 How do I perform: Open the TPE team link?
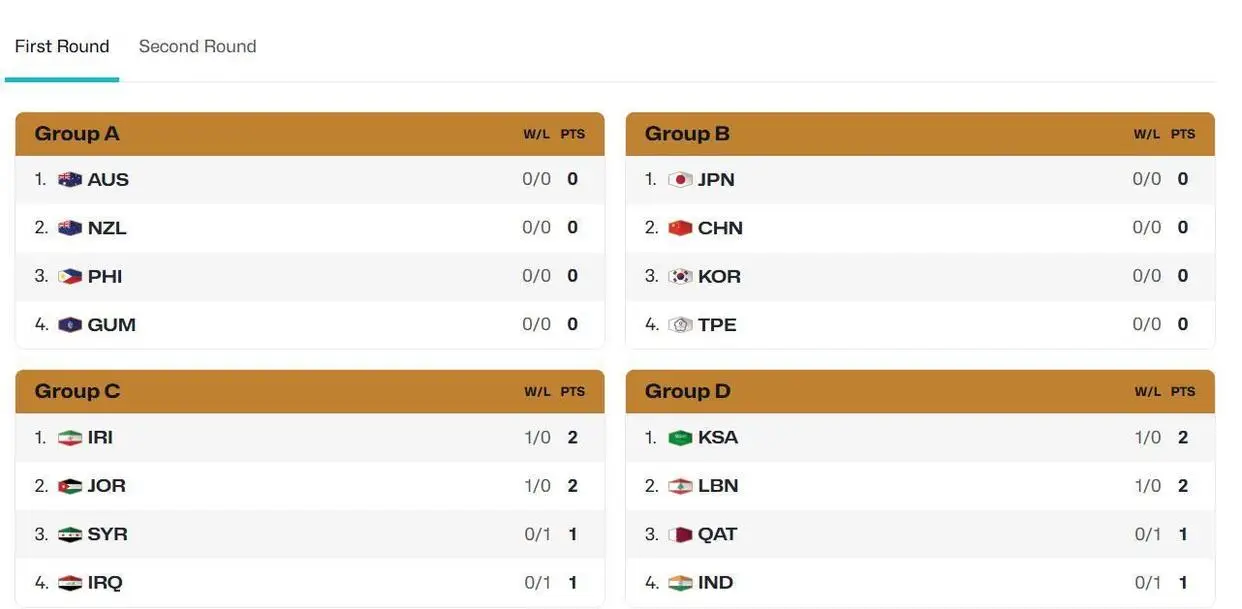[717, 325]
